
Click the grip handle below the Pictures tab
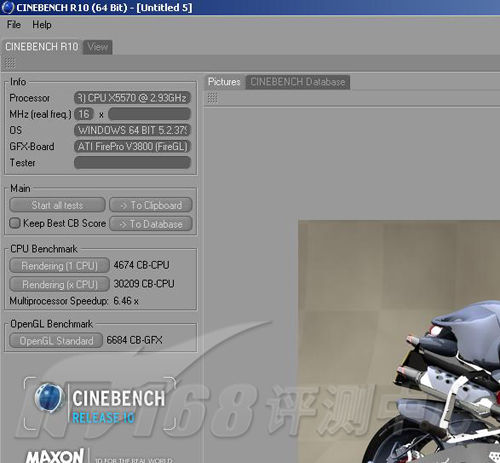tap(212, 98)
